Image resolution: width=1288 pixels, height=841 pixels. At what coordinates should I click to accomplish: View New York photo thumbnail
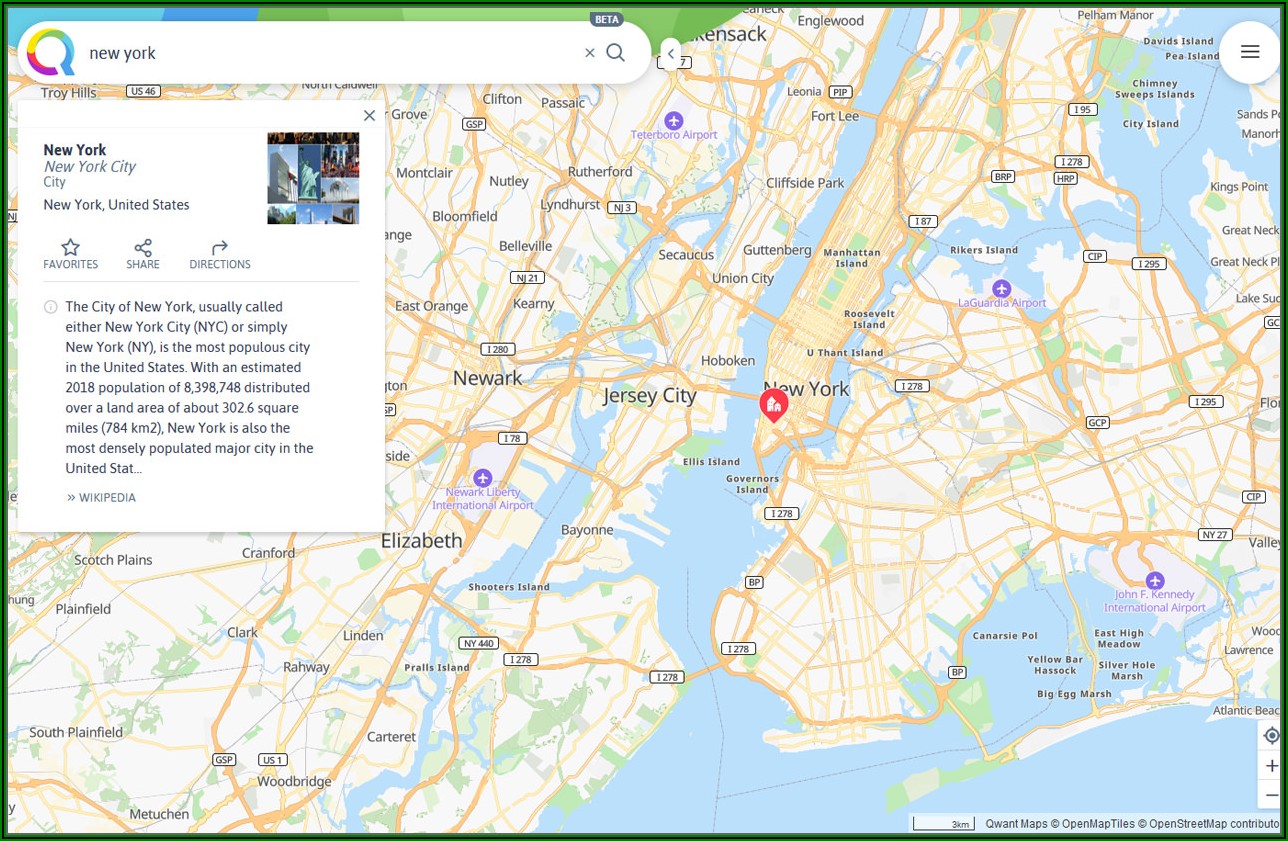coord(313,178)
